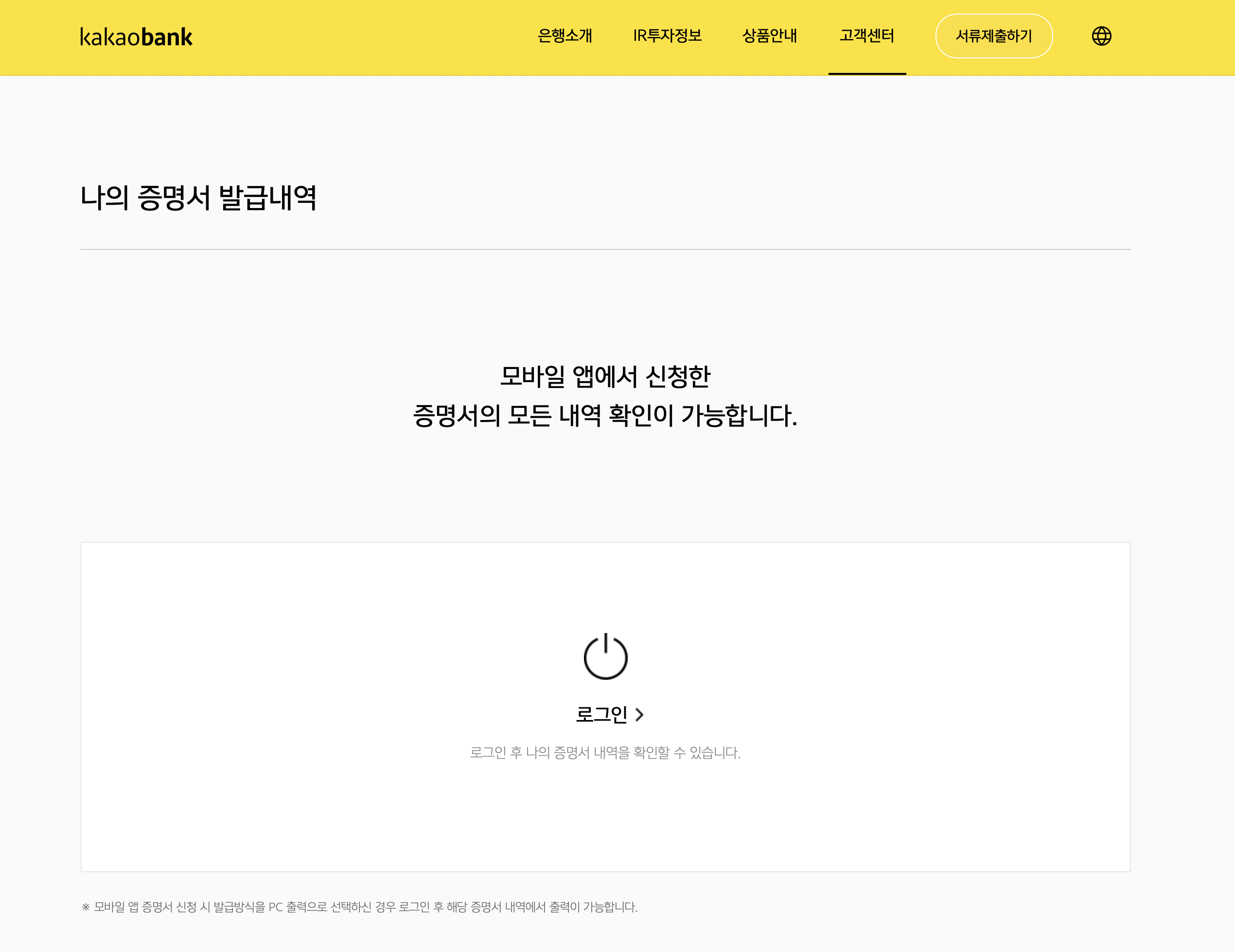Click the bold 'bank' part of logo
1235x952 pixels.
tap(167, 37)
